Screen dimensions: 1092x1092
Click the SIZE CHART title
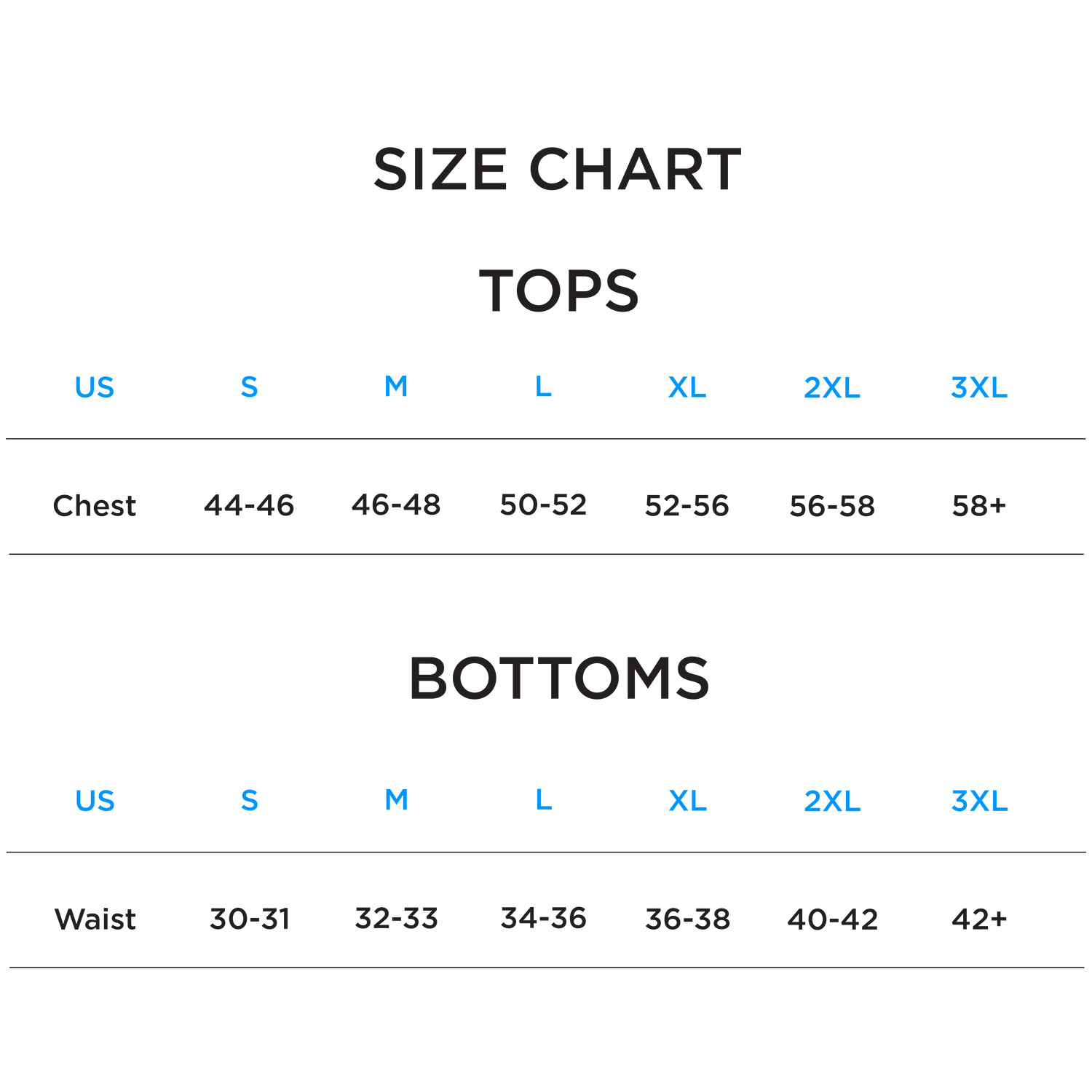[557, 170]
